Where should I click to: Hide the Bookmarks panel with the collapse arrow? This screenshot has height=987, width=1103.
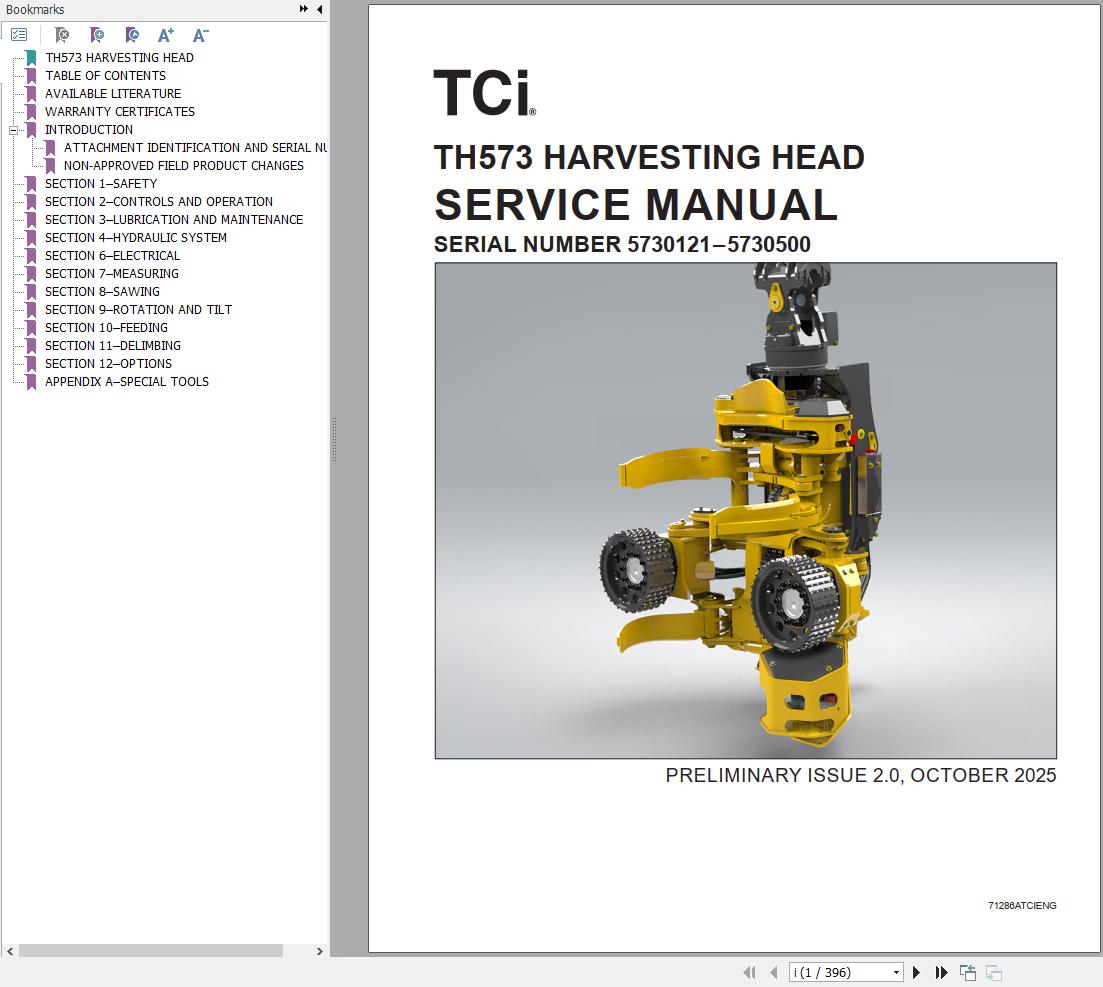319,9
